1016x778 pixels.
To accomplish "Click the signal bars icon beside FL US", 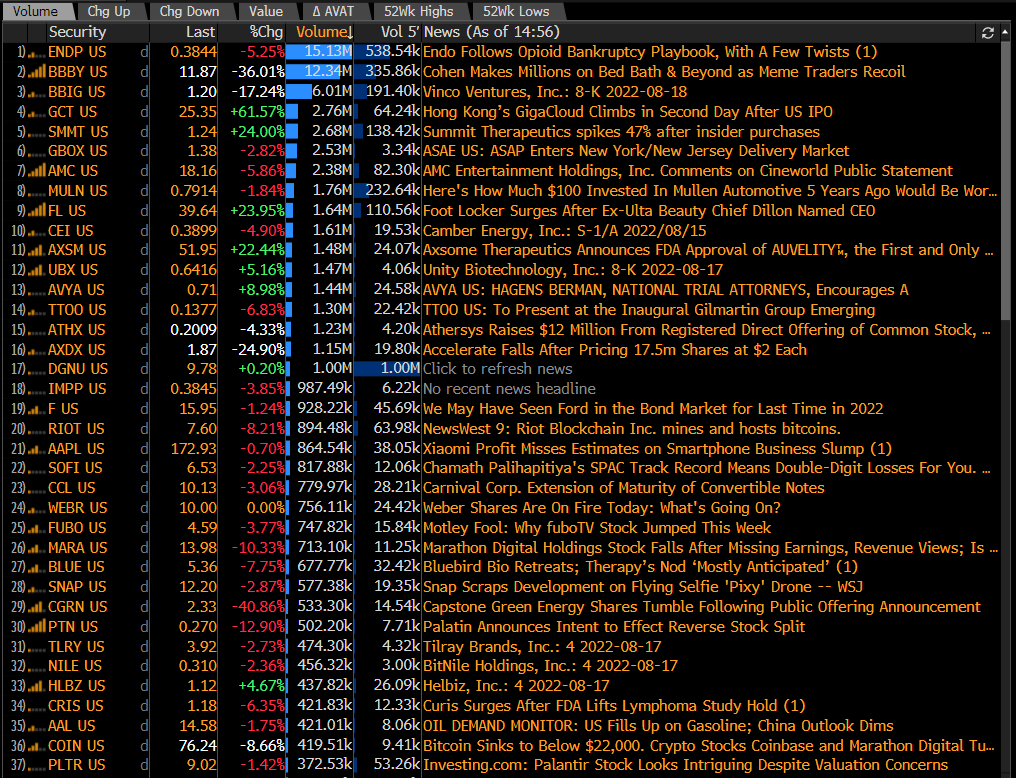I will pyautogui.click(x=36, y=211).
